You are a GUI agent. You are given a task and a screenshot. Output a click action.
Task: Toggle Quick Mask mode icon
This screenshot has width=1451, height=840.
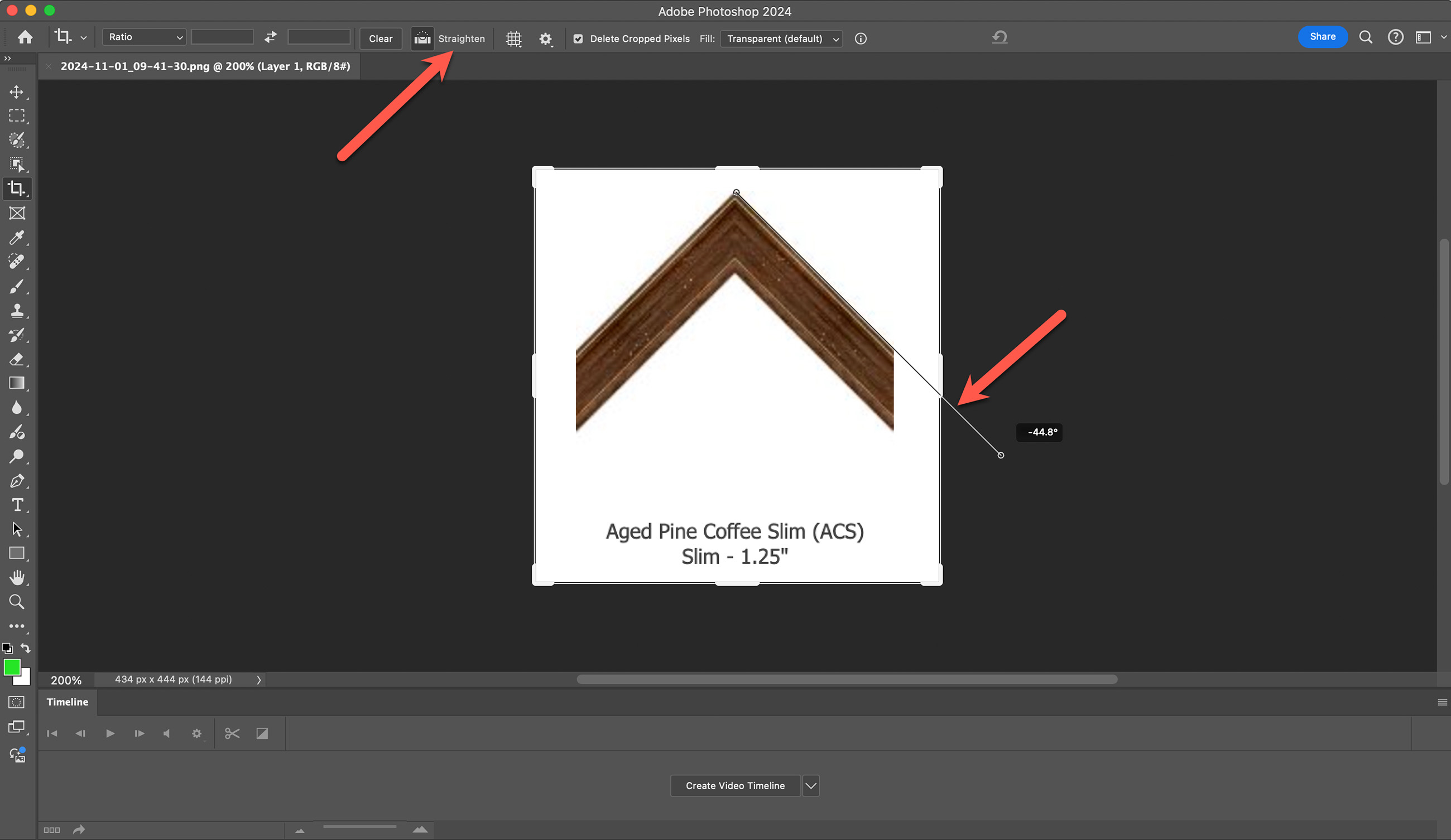(17, 702)
